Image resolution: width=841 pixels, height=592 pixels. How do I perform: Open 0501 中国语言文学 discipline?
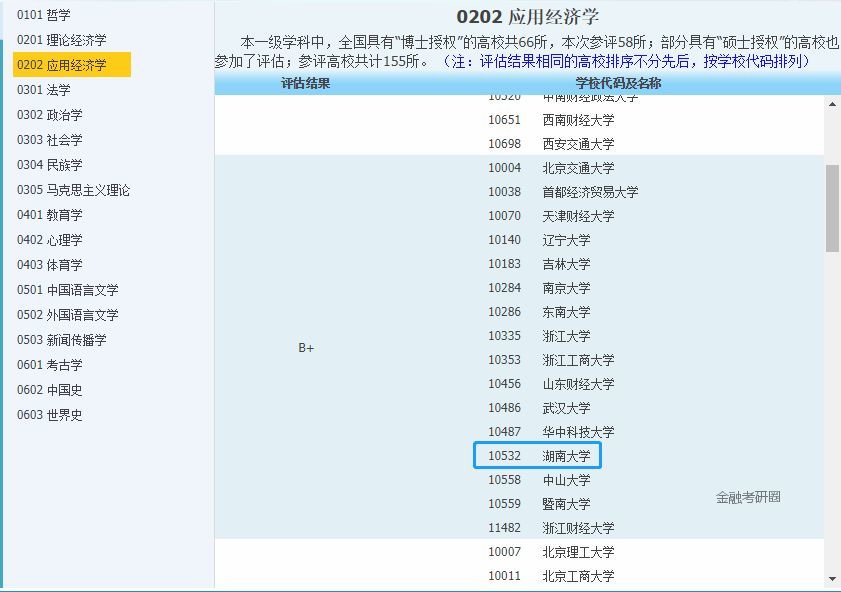pos(68,290)
